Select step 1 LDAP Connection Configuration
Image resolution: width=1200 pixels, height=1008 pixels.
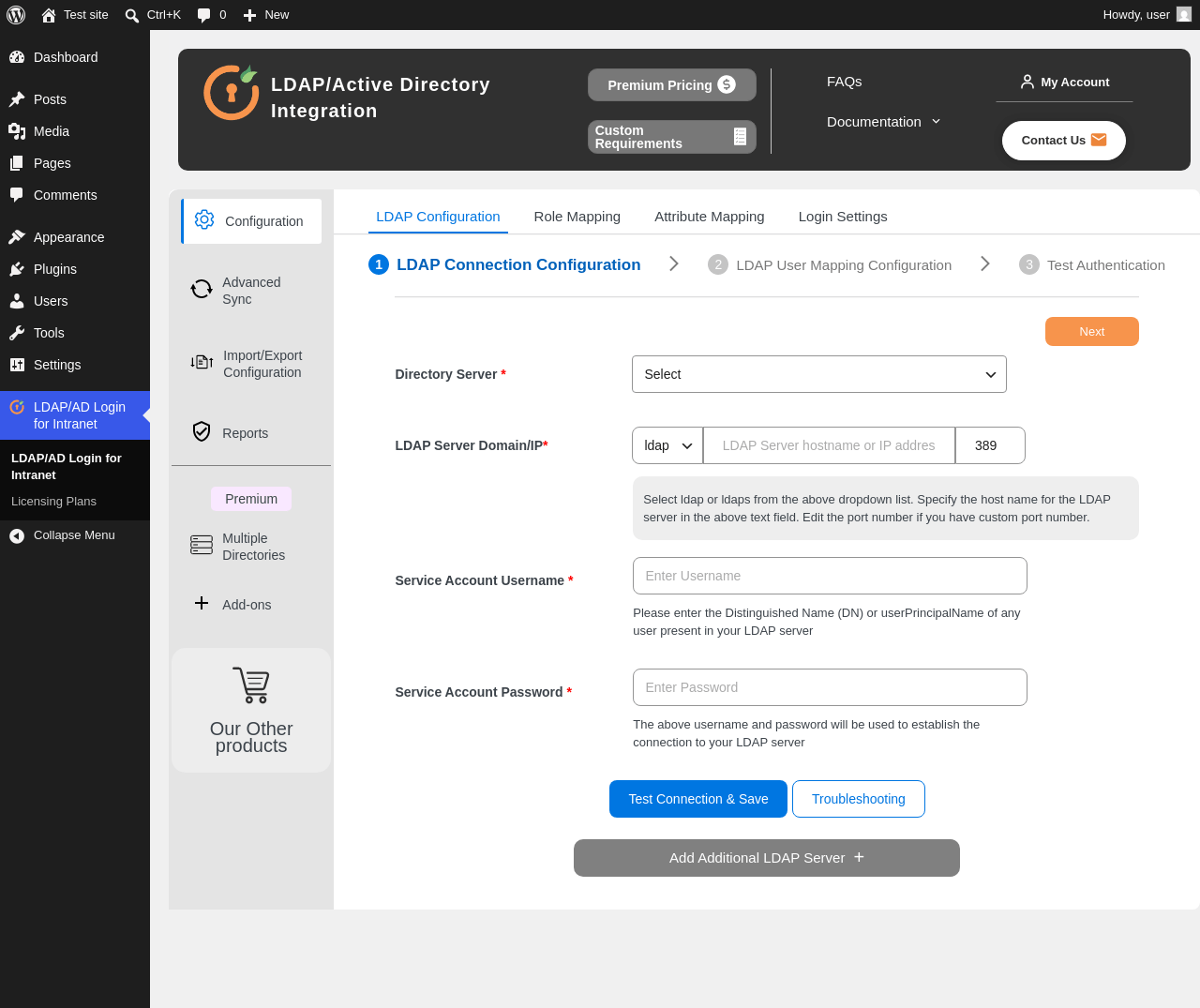[504, 264]
